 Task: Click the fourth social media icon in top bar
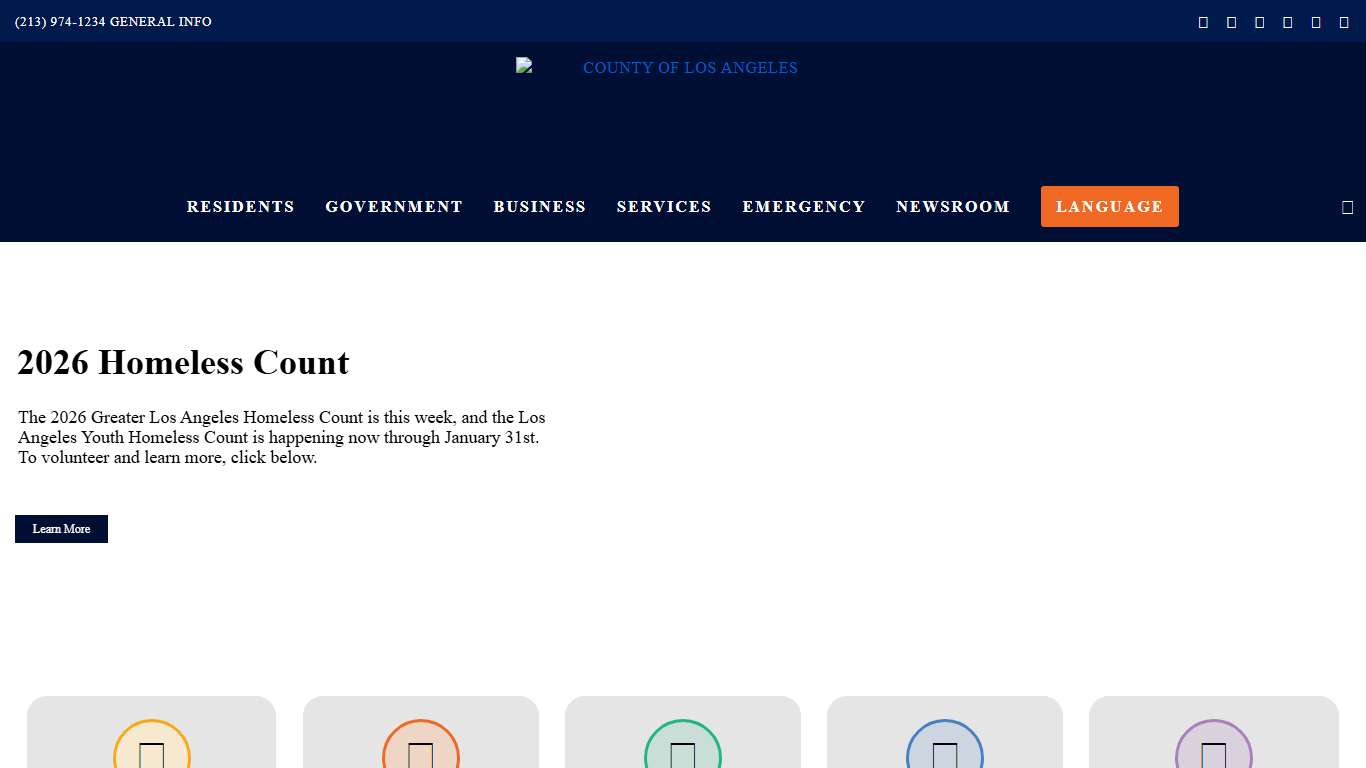(1287, 21)
